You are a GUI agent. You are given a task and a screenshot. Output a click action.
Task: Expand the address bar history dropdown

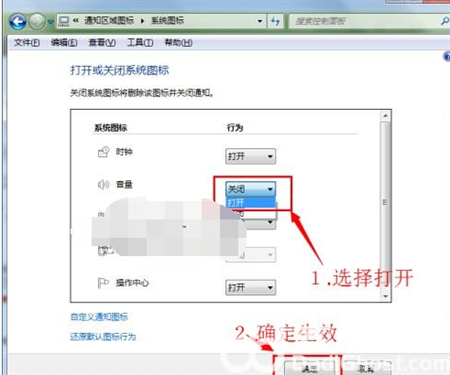coord(260,21)
